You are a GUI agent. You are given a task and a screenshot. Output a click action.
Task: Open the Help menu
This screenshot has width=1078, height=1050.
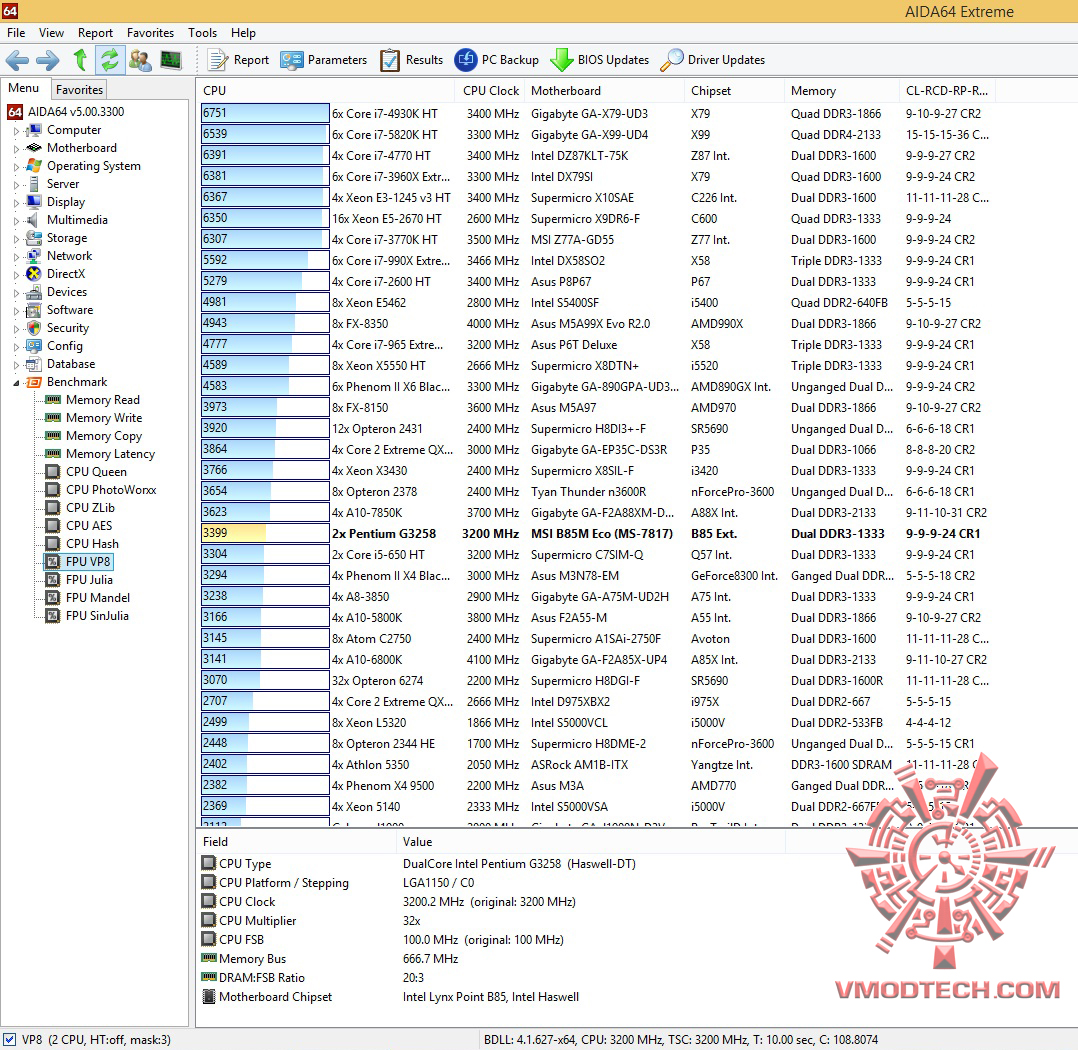(243, 33)
